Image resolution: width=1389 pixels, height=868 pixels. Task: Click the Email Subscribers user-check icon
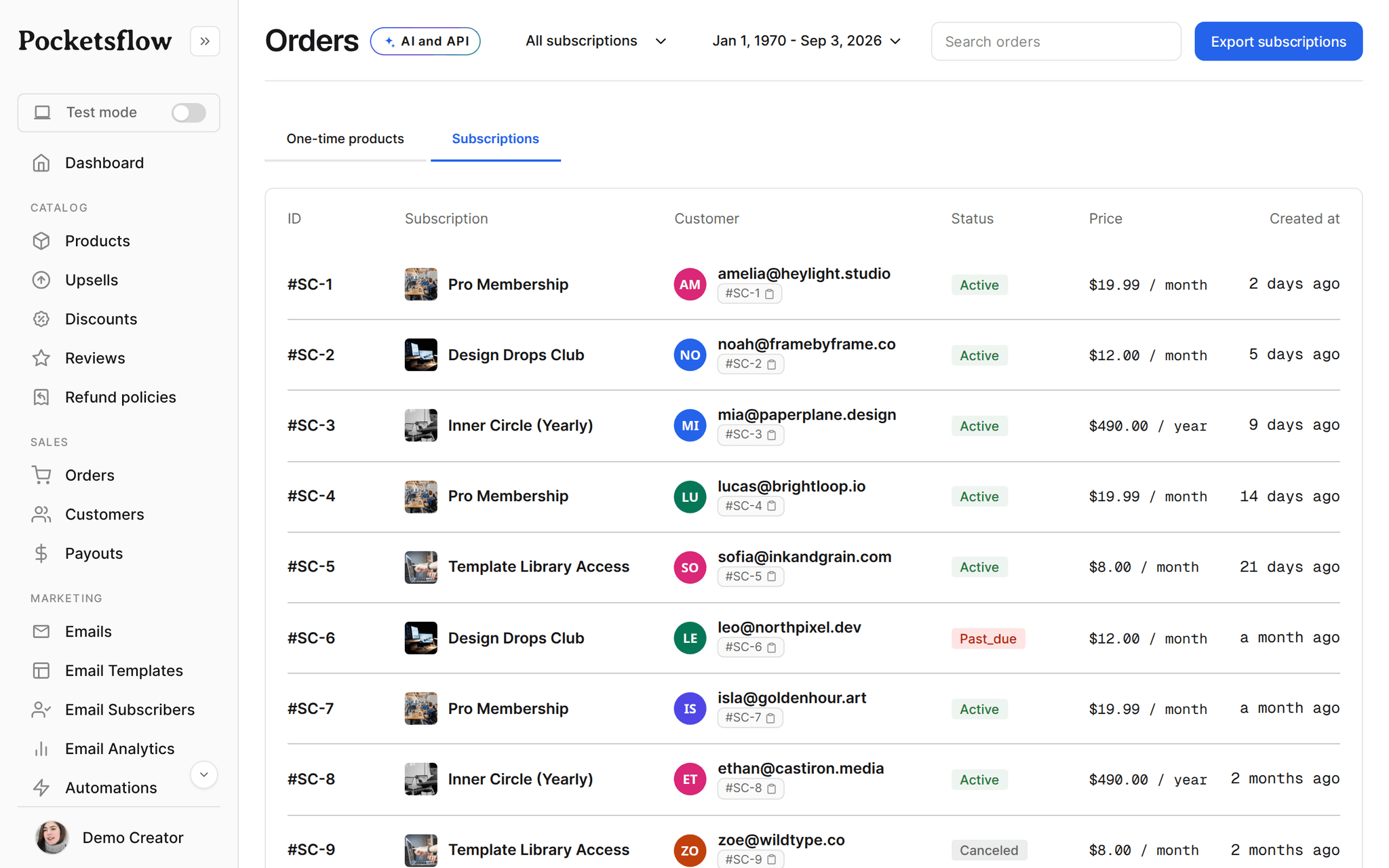click(41, 710)
